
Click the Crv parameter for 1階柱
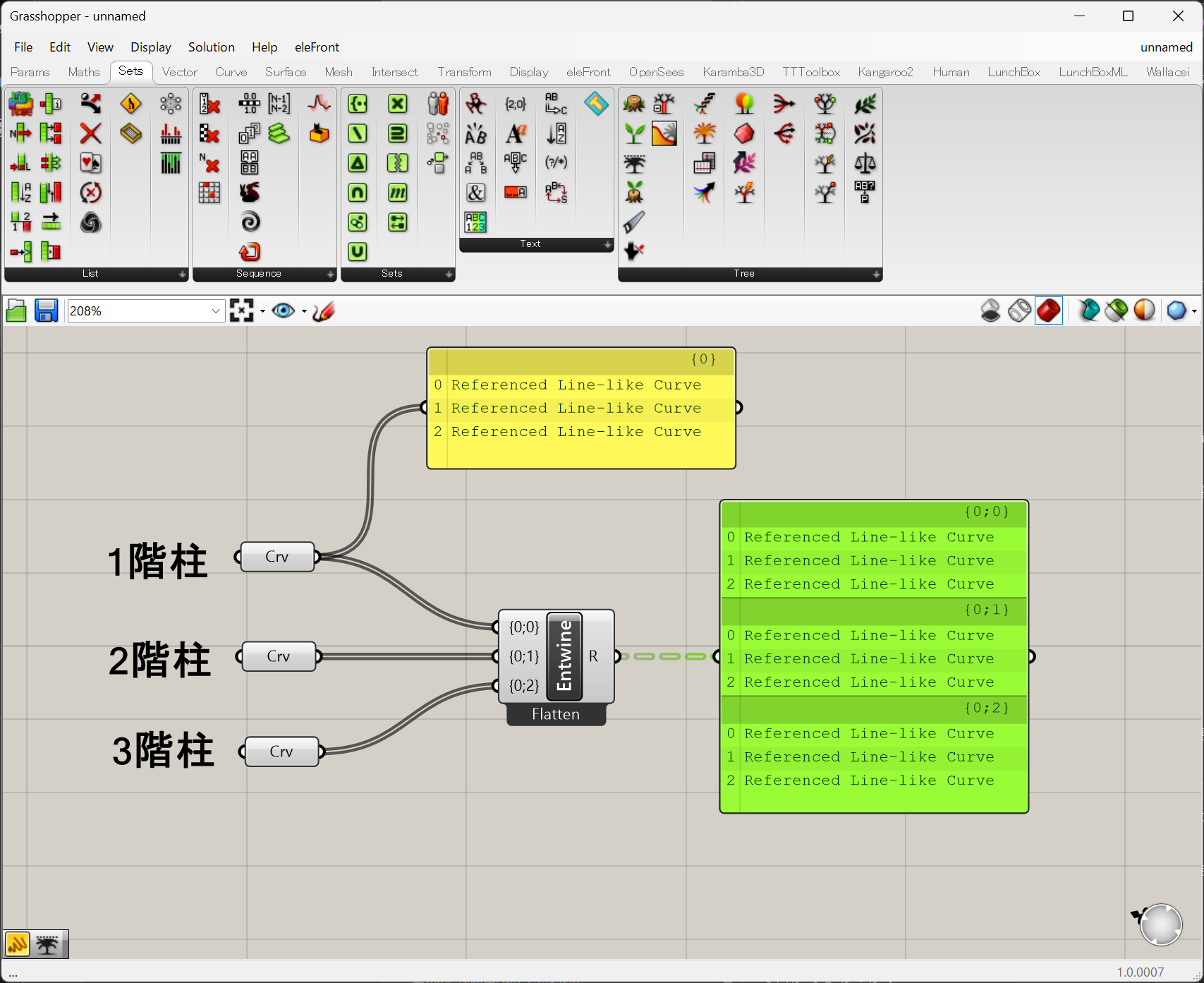(x=277, y=557)
